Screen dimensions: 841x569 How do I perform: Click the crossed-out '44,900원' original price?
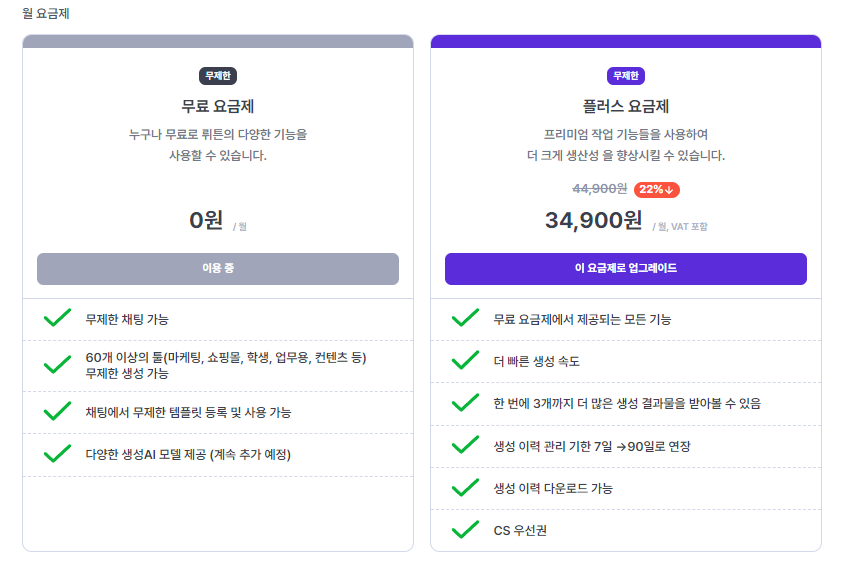tap(600, 189)
